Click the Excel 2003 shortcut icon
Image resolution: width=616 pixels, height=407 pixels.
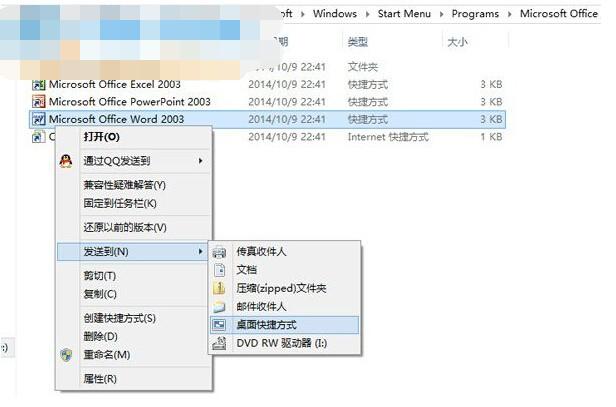click(x=38, y=84)
